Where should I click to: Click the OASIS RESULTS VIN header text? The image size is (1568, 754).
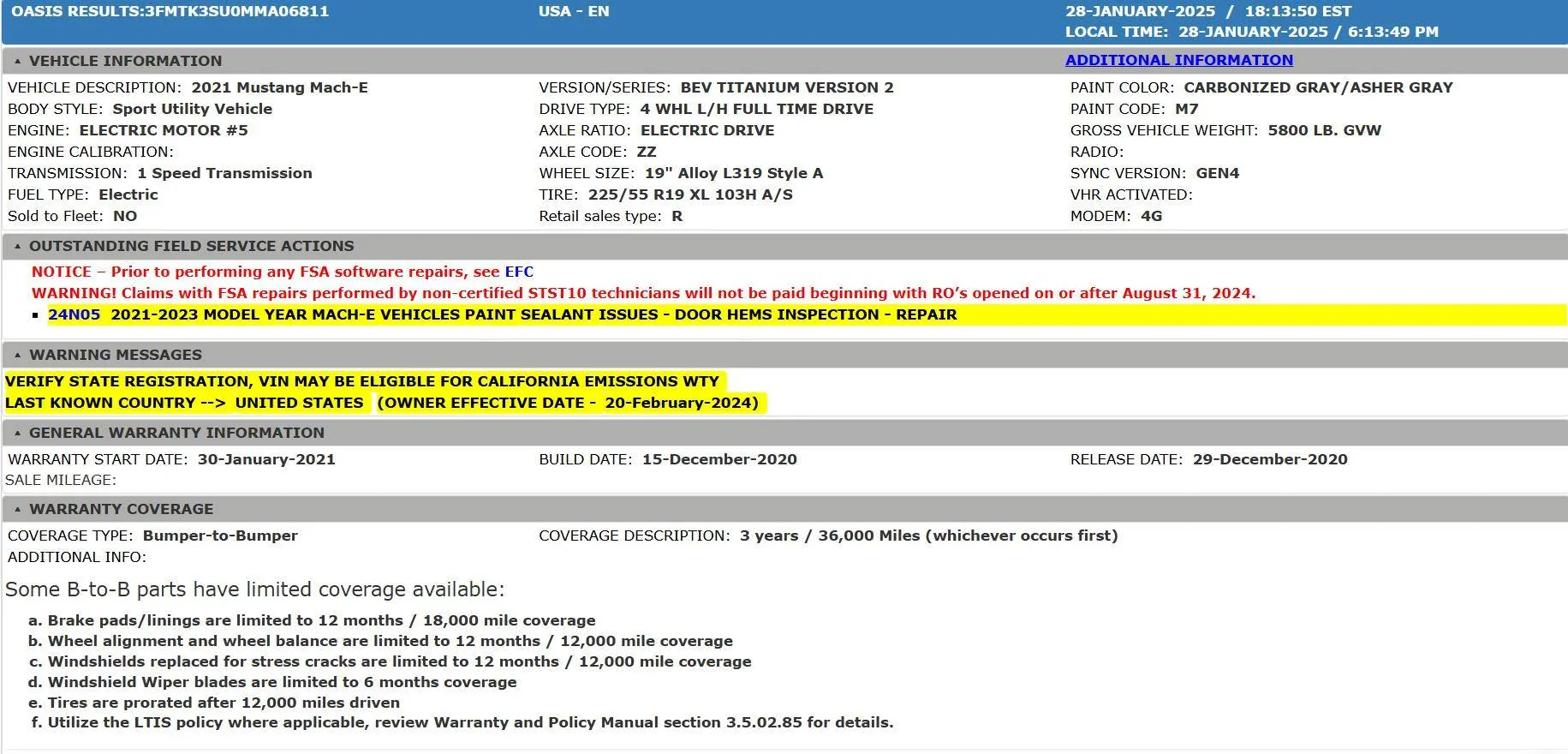click(x=170, y=11)
